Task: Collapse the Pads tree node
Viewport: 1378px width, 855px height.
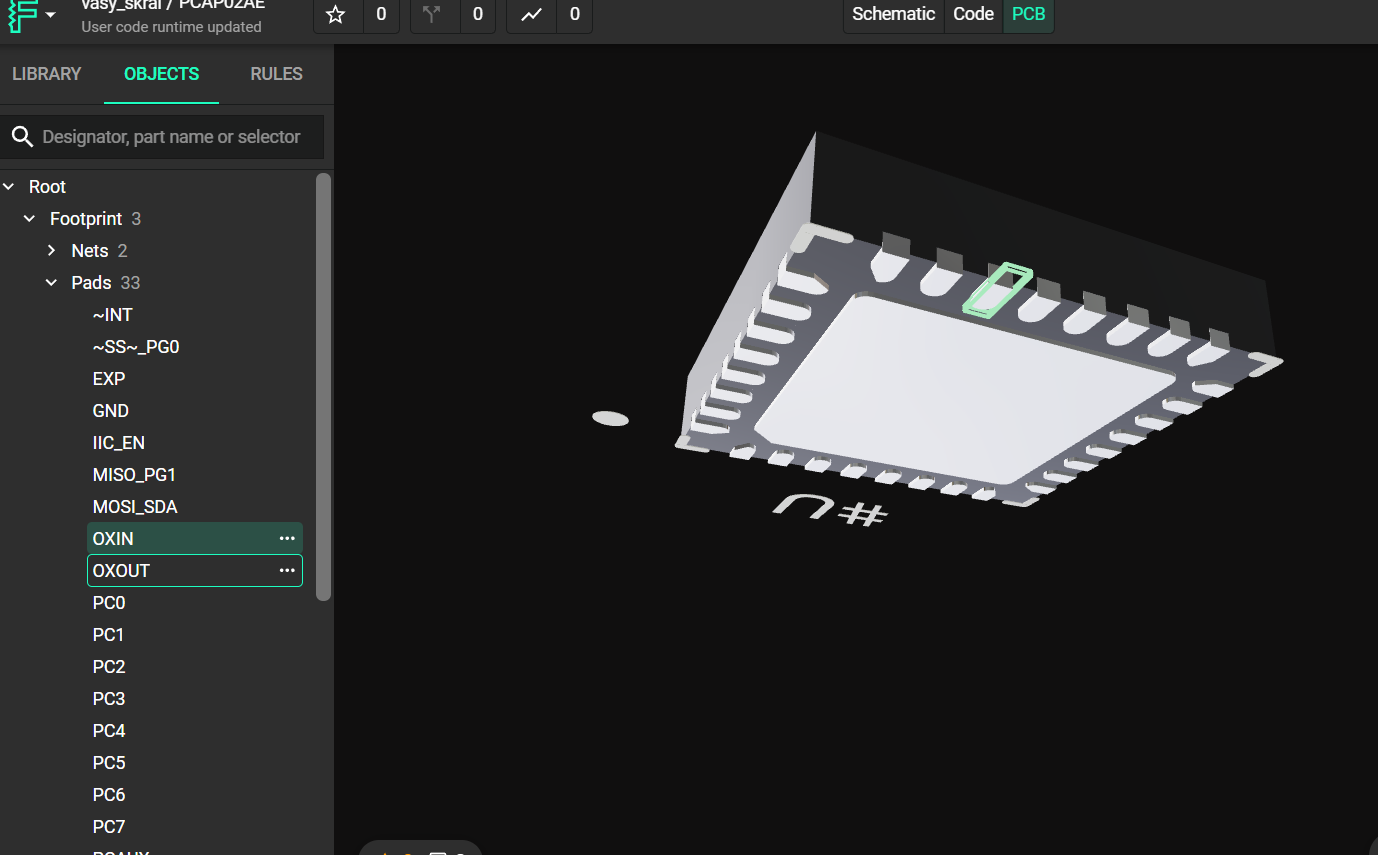Action: [52, 283]
